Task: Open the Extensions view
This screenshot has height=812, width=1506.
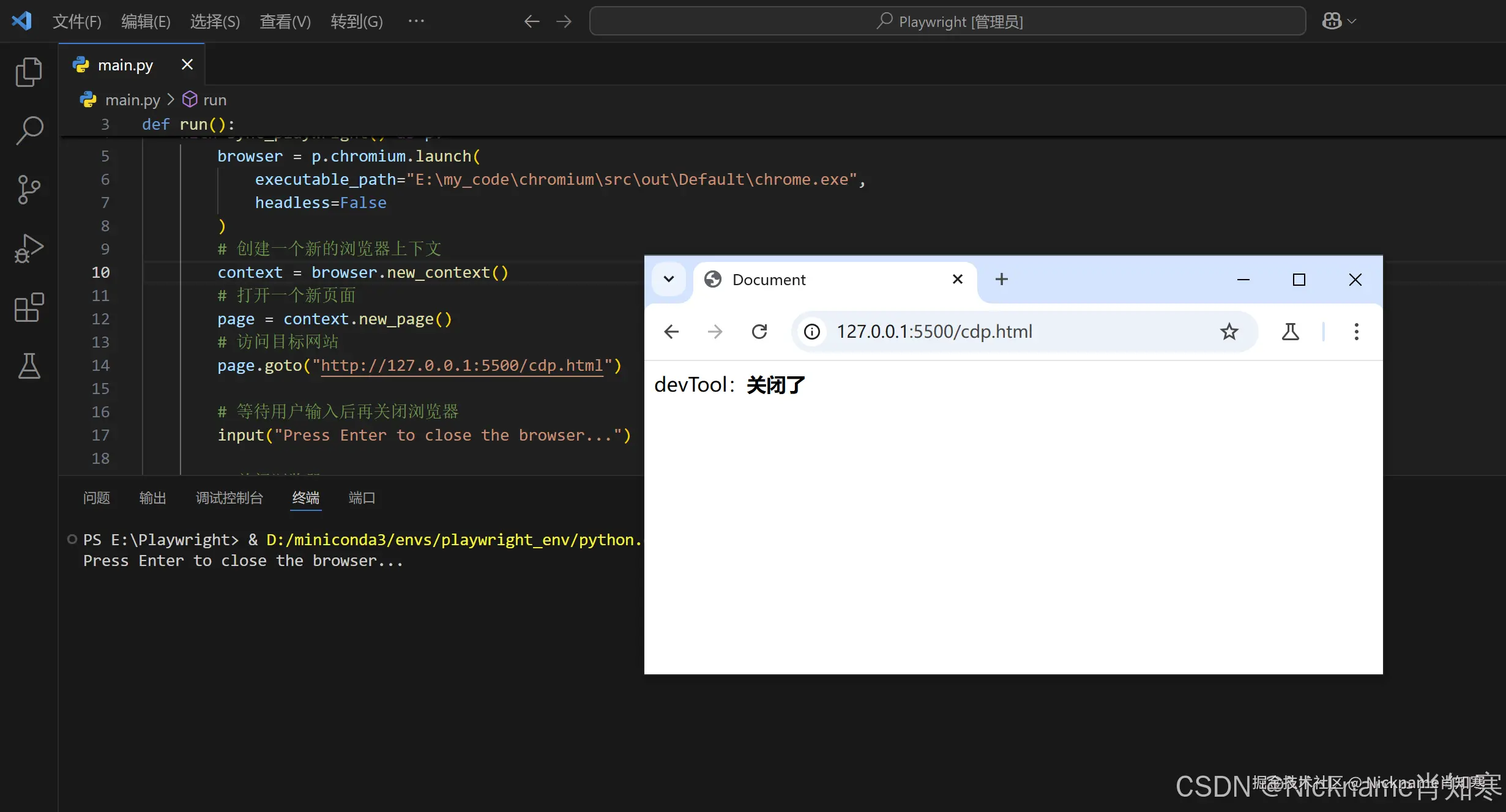Action: pos(29,307)
